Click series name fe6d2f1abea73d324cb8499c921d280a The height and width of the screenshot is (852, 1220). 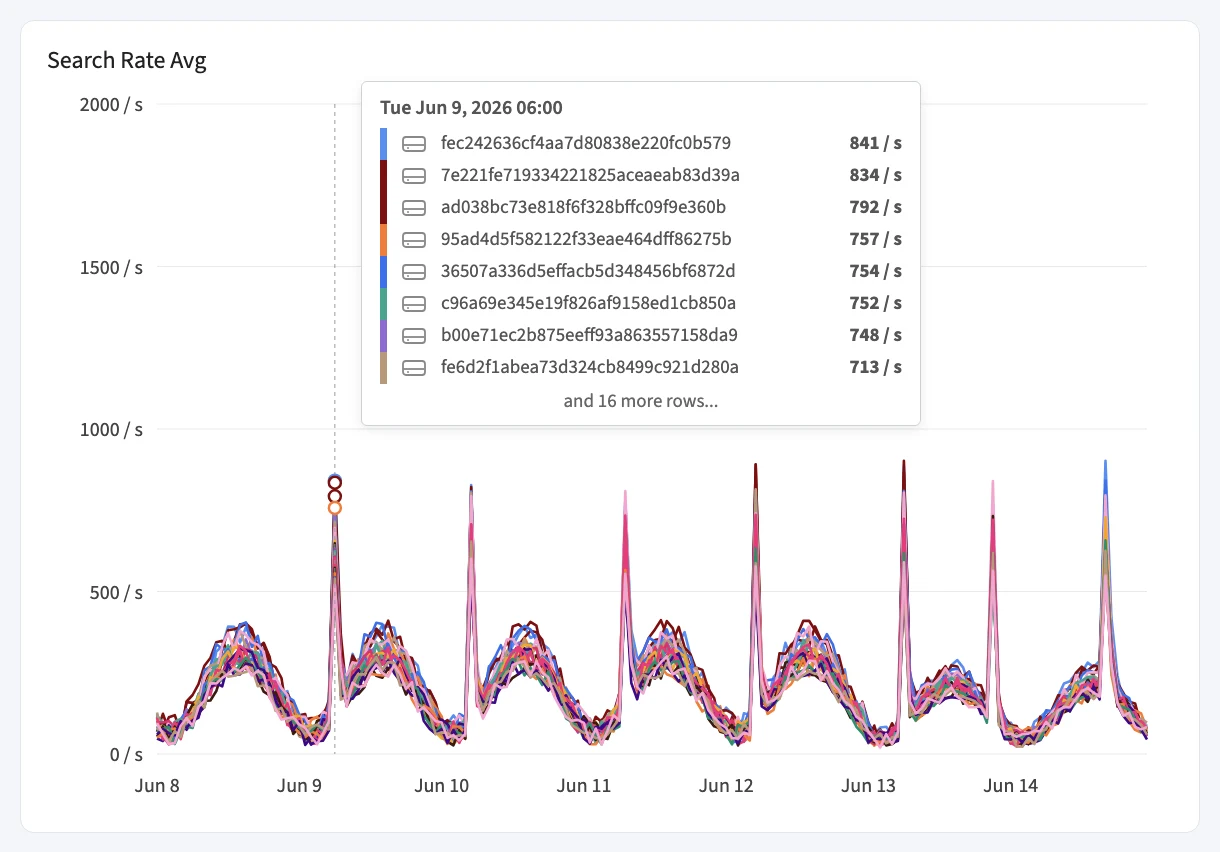click(x=590, y=367)
